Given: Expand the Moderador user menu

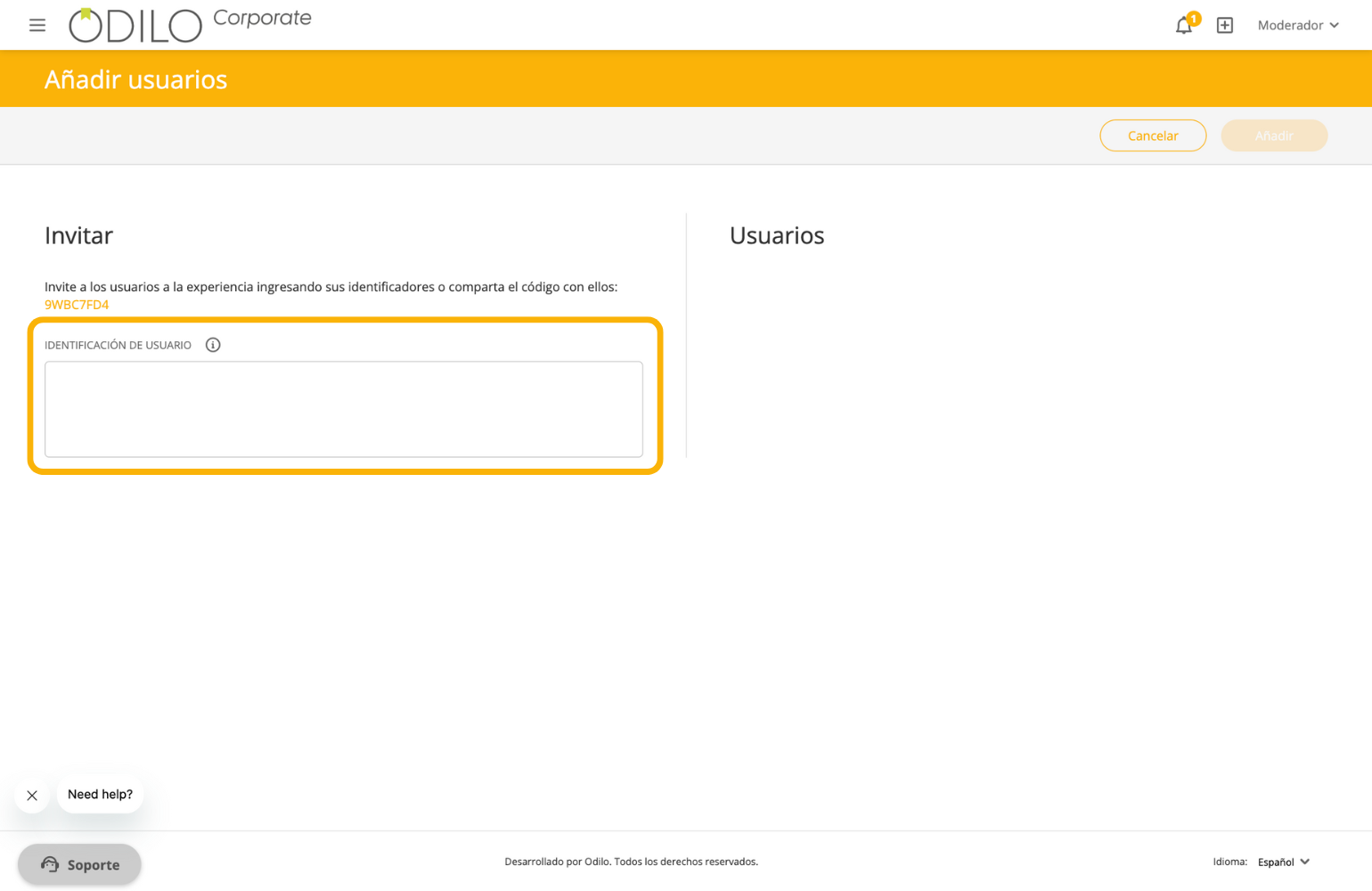Looking at the screenshot, I should pyautogui.click(x=1297, y=25).
